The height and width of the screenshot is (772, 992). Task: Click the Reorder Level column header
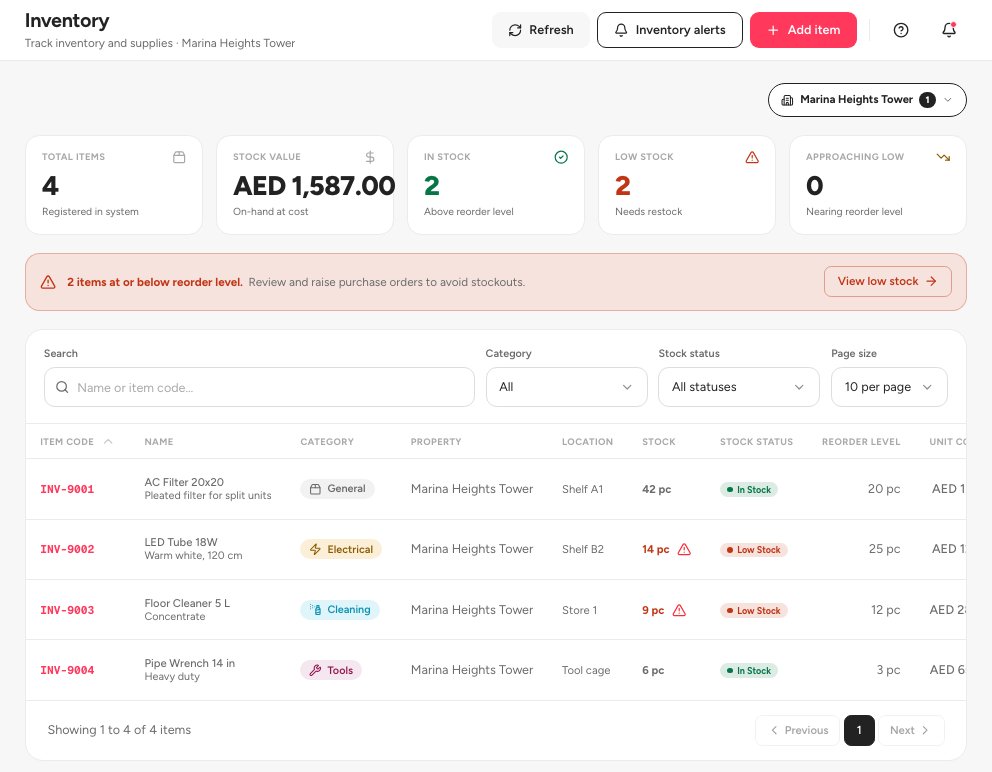pyautogui.click(x=860, y=442)
